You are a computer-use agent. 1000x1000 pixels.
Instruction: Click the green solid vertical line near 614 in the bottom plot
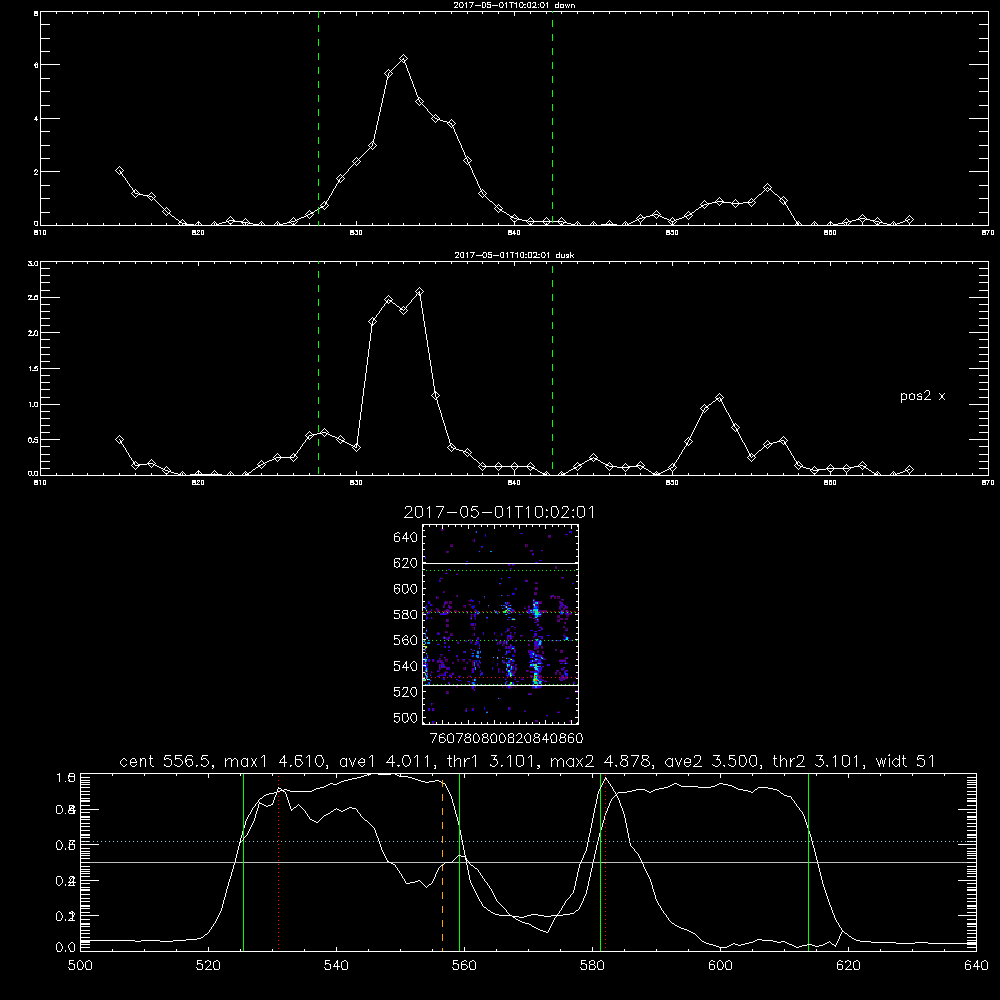[808, 862]
